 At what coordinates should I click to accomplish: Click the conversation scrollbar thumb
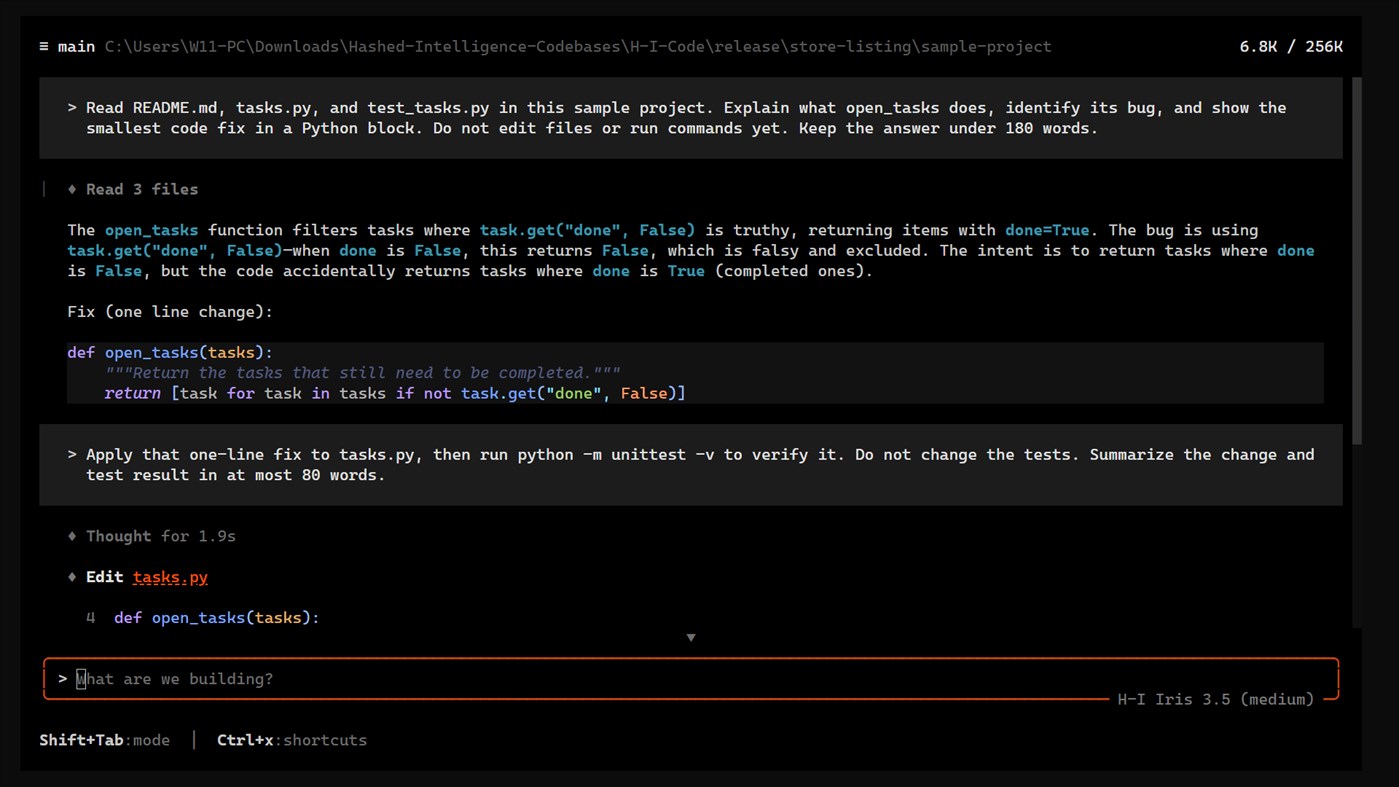(x=1356, y=260)
